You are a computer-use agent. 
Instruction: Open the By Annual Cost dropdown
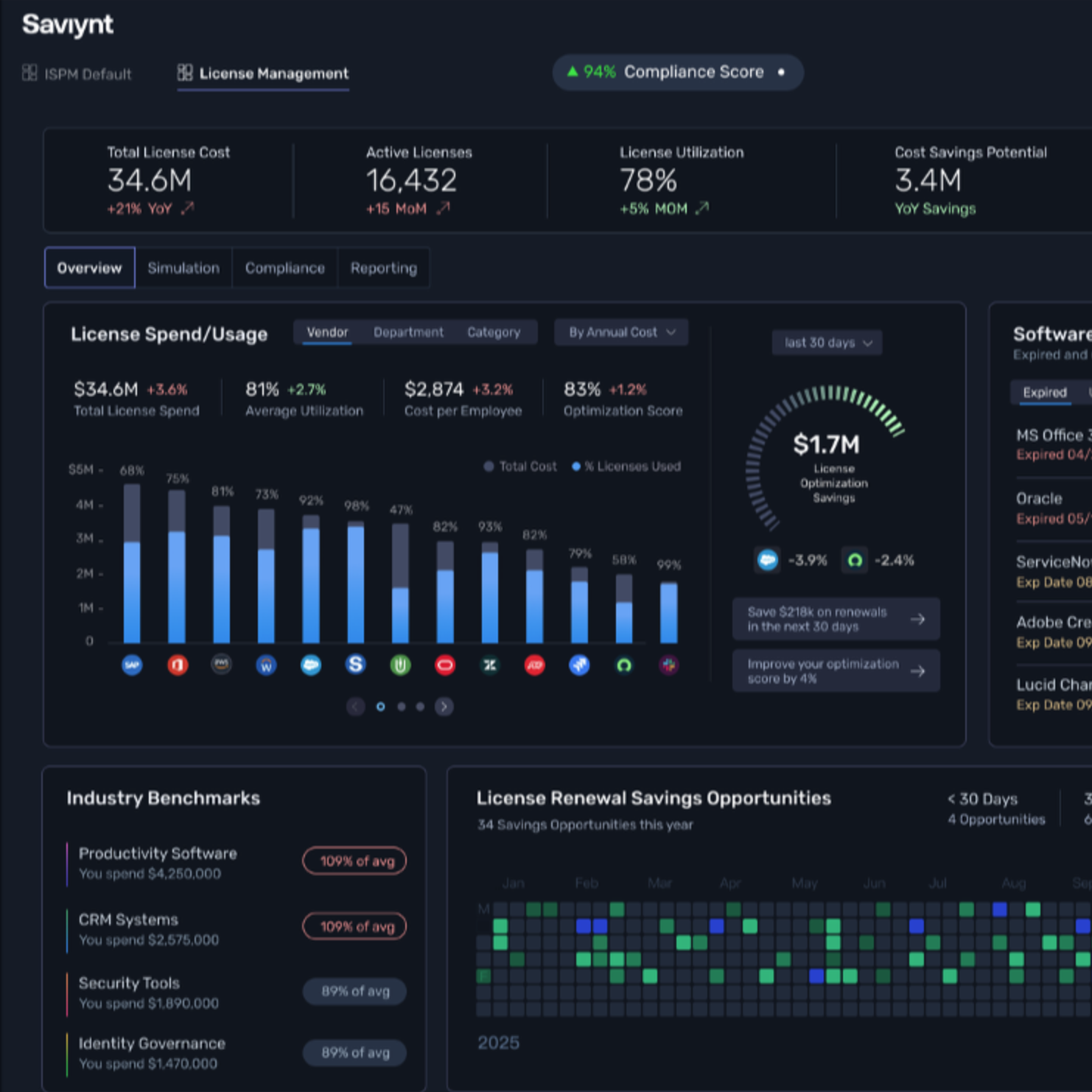pyautogui.click(x=622, y=332)
